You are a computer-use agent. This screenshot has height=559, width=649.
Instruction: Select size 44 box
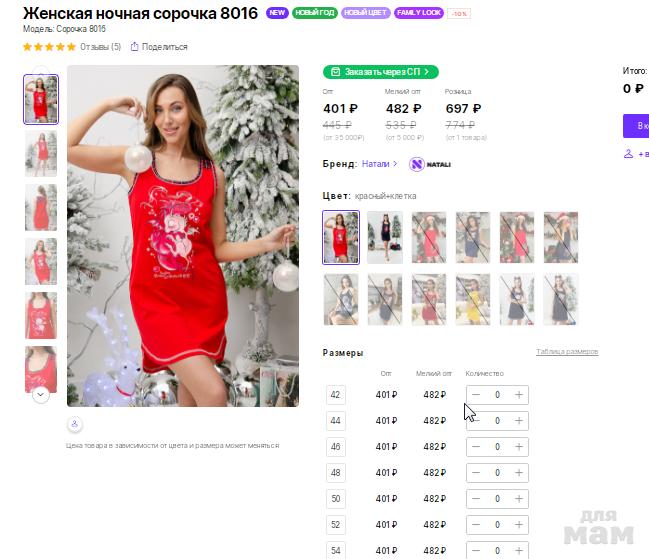tap(336, 421)
